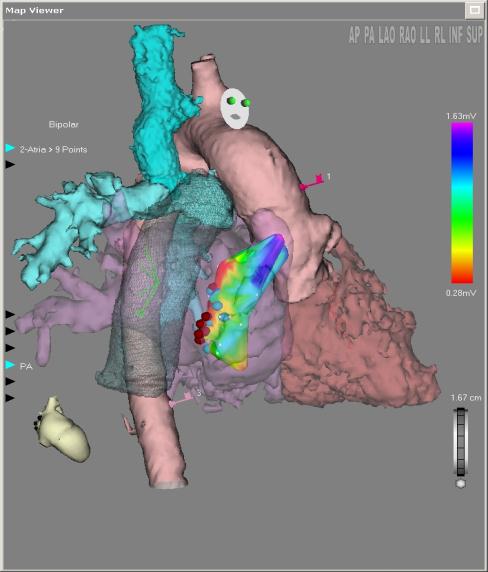
Task: Select the RAO view
Action: point(408,35)
